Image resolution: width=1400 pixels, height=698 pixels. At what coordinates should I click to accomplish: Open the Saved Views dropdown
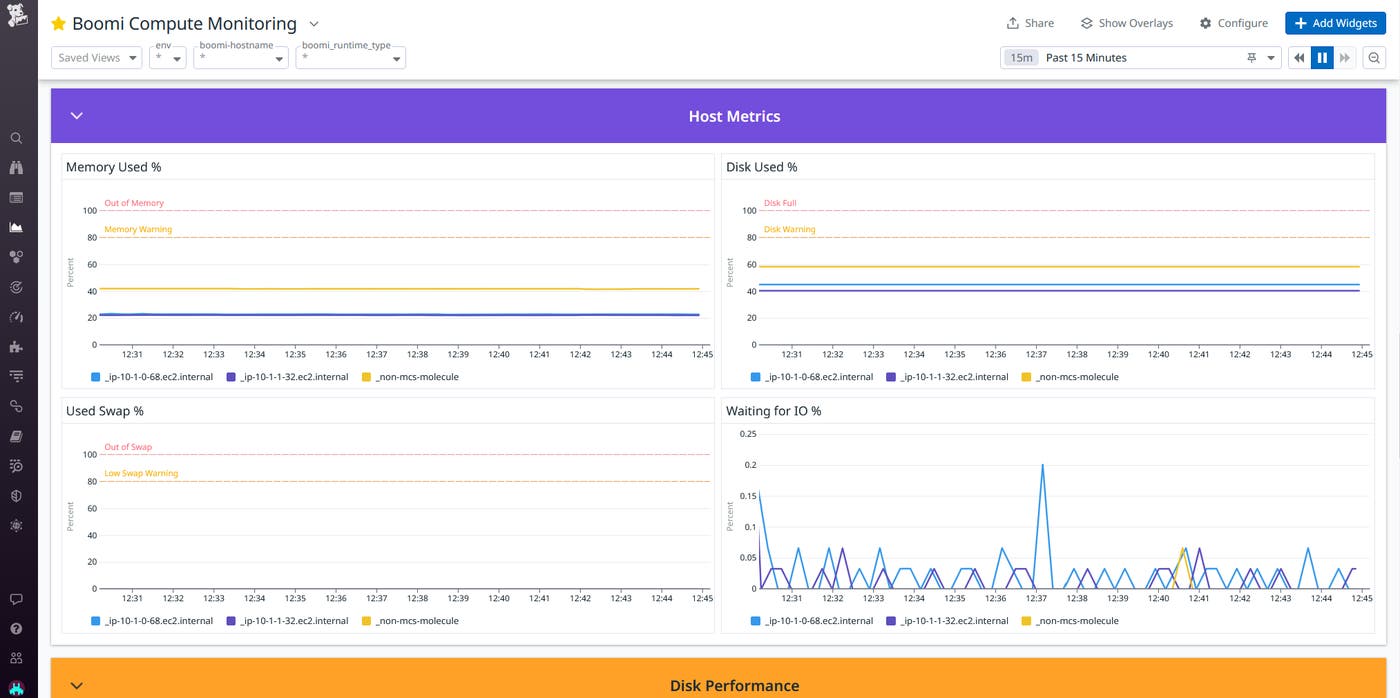[x=95, y=57]
